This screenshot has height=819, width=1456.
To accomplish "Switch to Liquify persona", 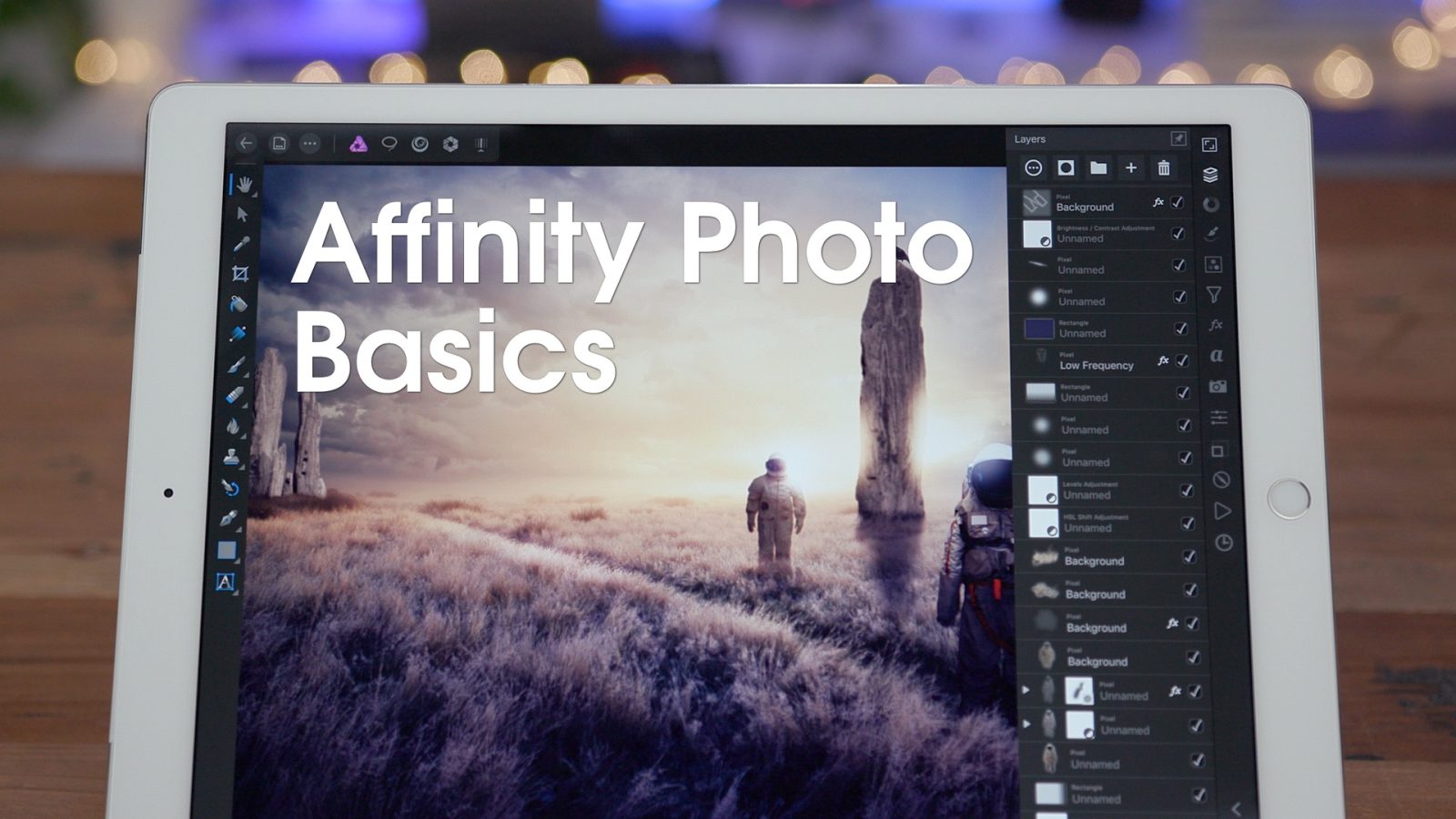I will (x=420, y=144).
